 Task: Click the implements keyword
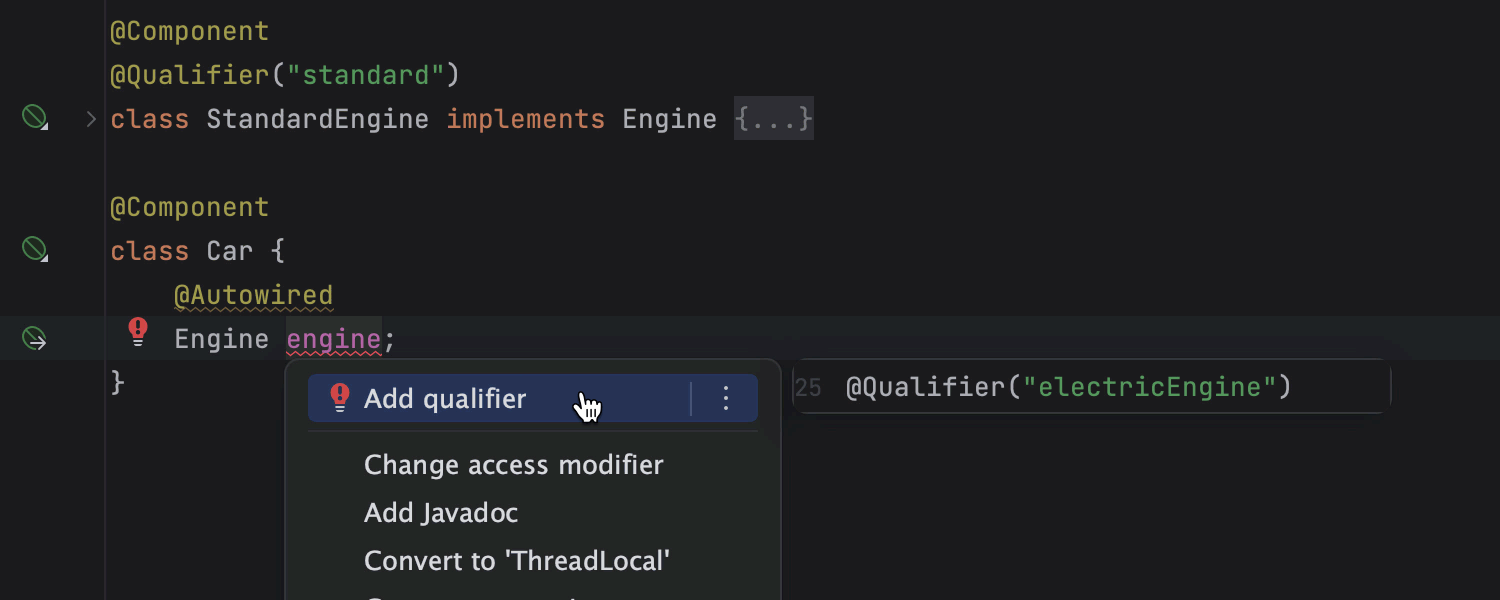tap(525, 120)
